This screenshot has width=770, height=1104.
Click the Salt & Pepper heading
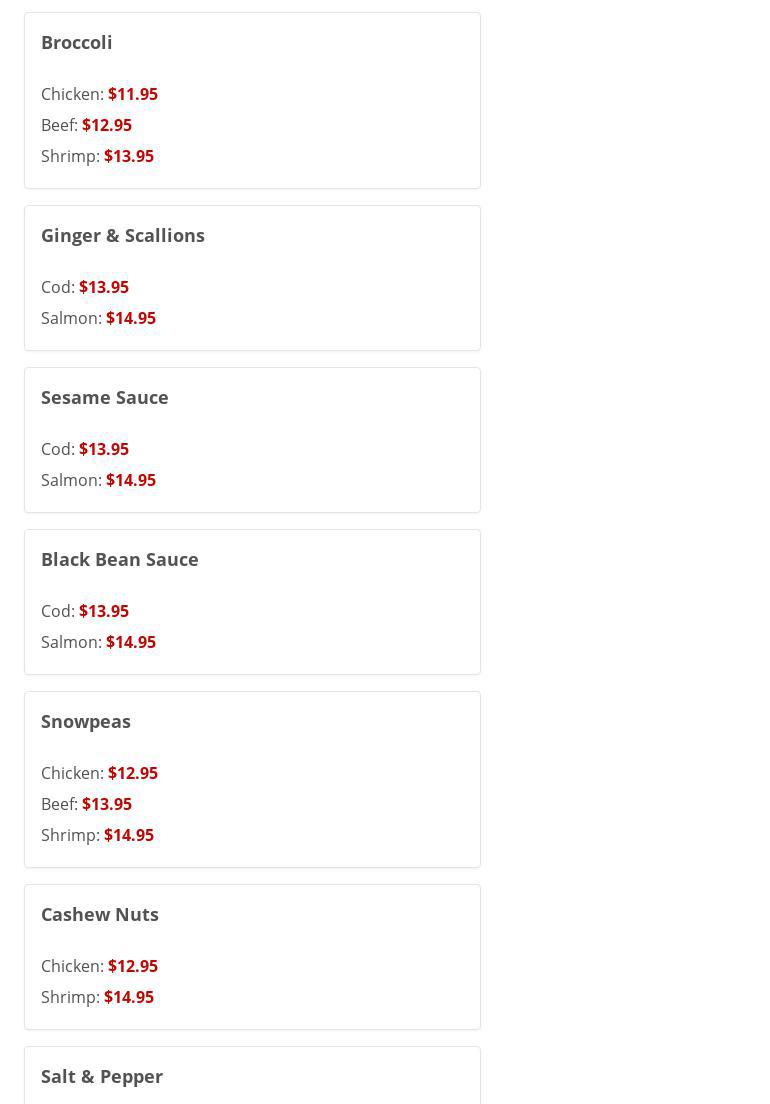point(102,1076)
